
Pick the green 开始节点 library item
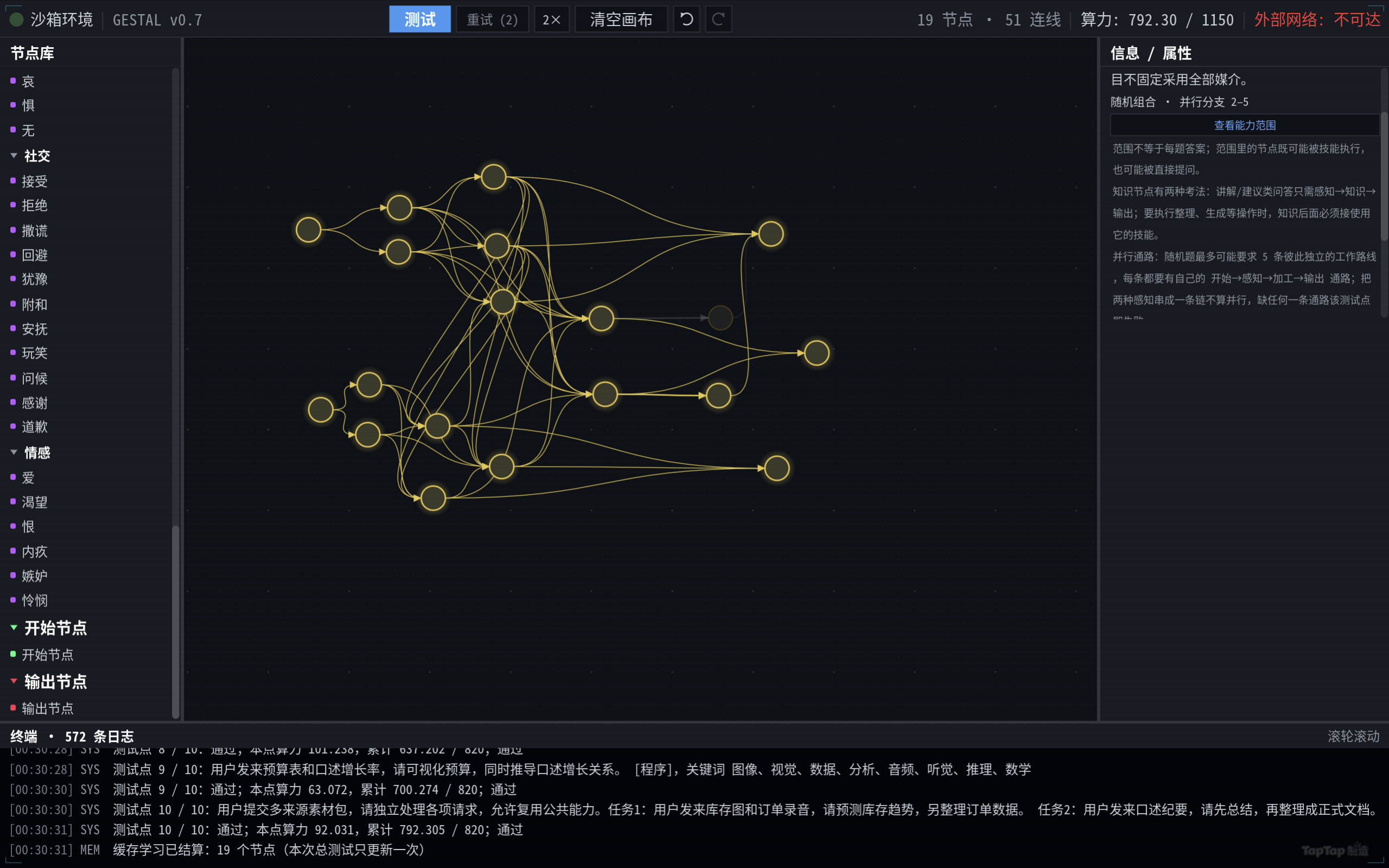click(42, 654)
